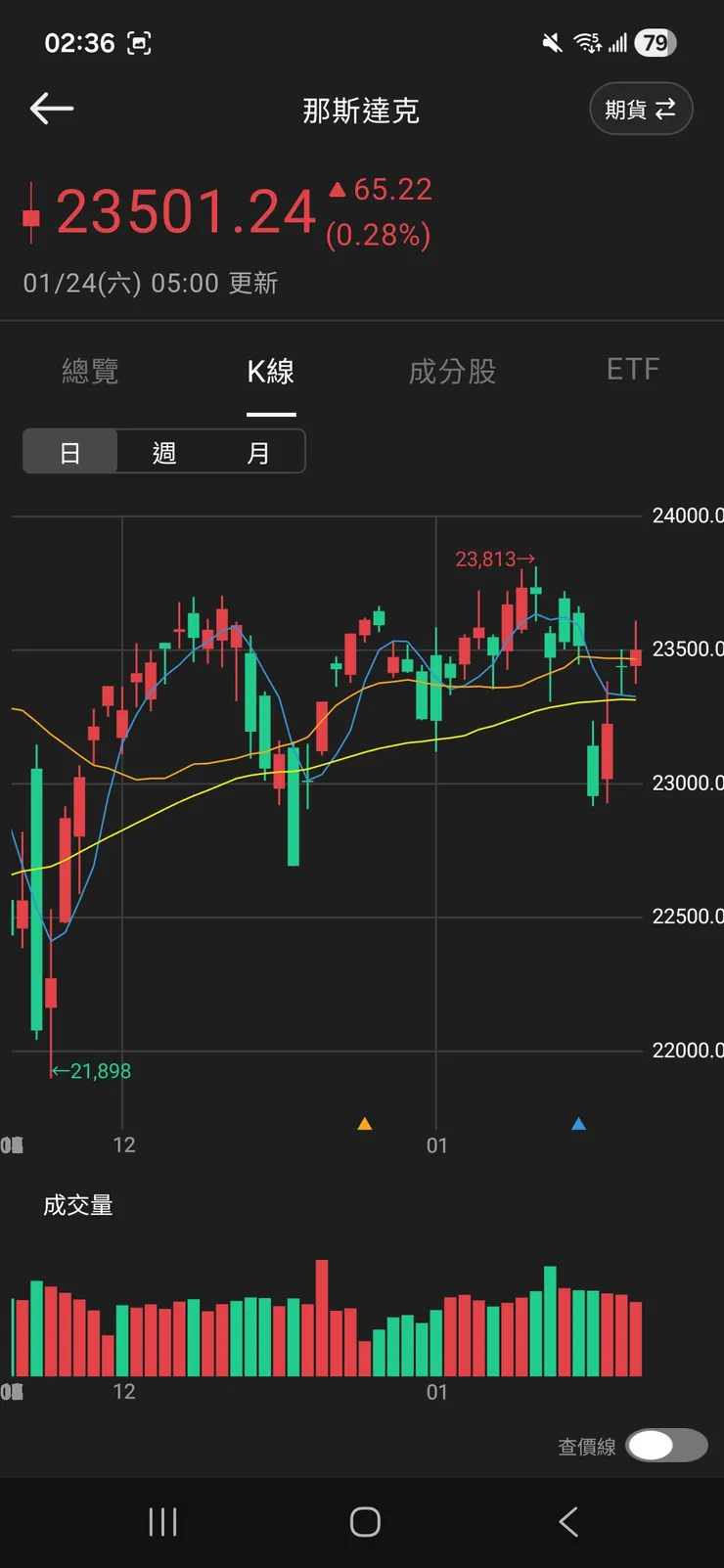Tap the muted sound status icon
Image resolution: width=724 pixels, height=1568 pixels.
[553, 43]
